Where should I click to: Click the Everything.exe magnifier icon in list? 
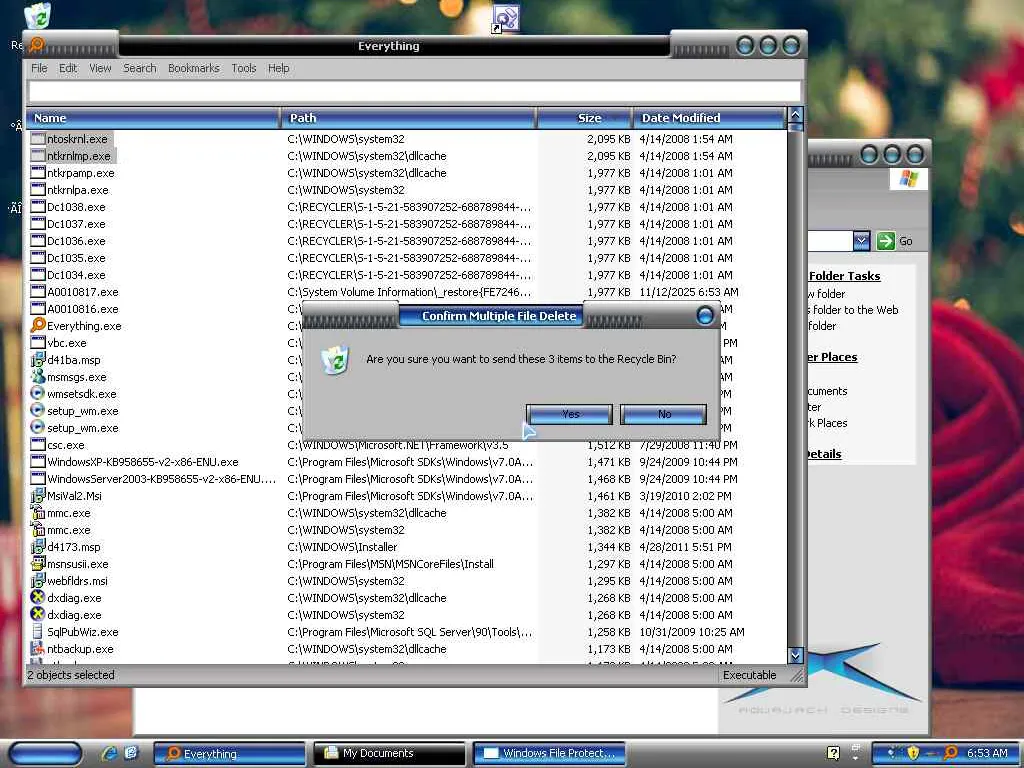38,325
